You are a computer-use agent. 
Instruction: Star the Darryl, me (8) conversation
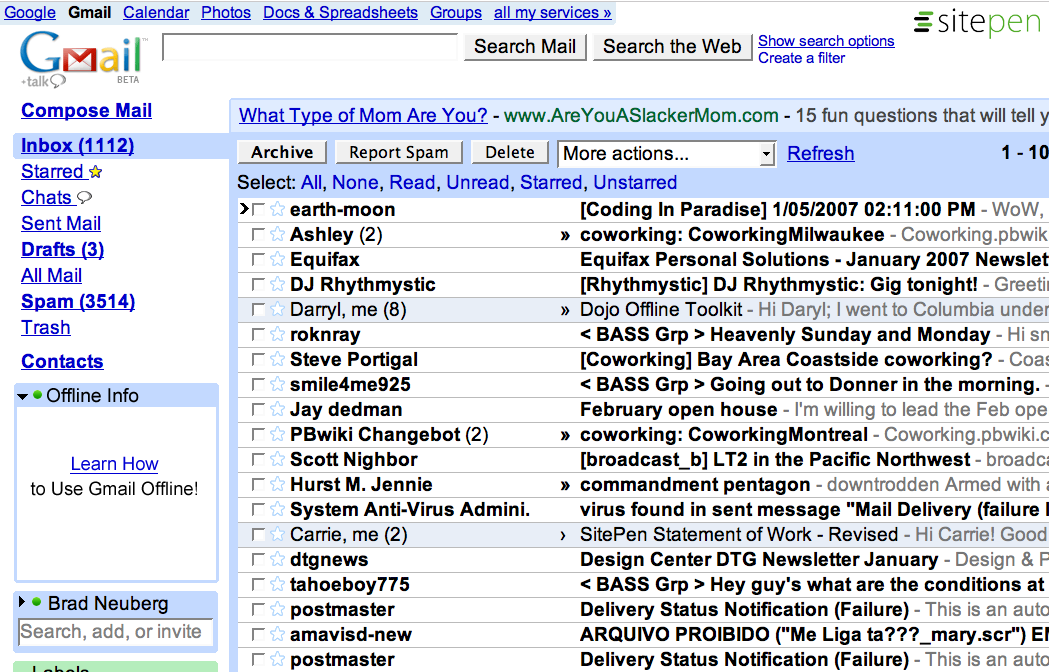[x=278, y=309]
